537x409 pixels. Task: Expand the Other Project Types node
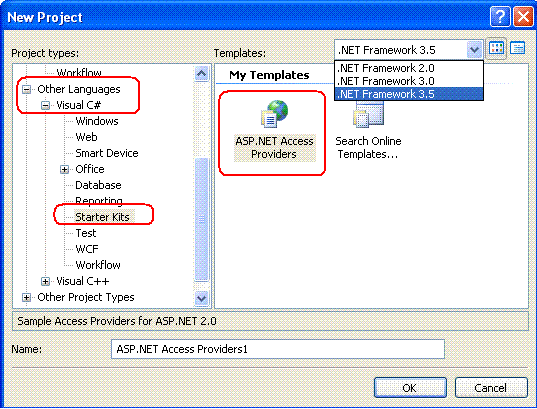tap(26, 298)
